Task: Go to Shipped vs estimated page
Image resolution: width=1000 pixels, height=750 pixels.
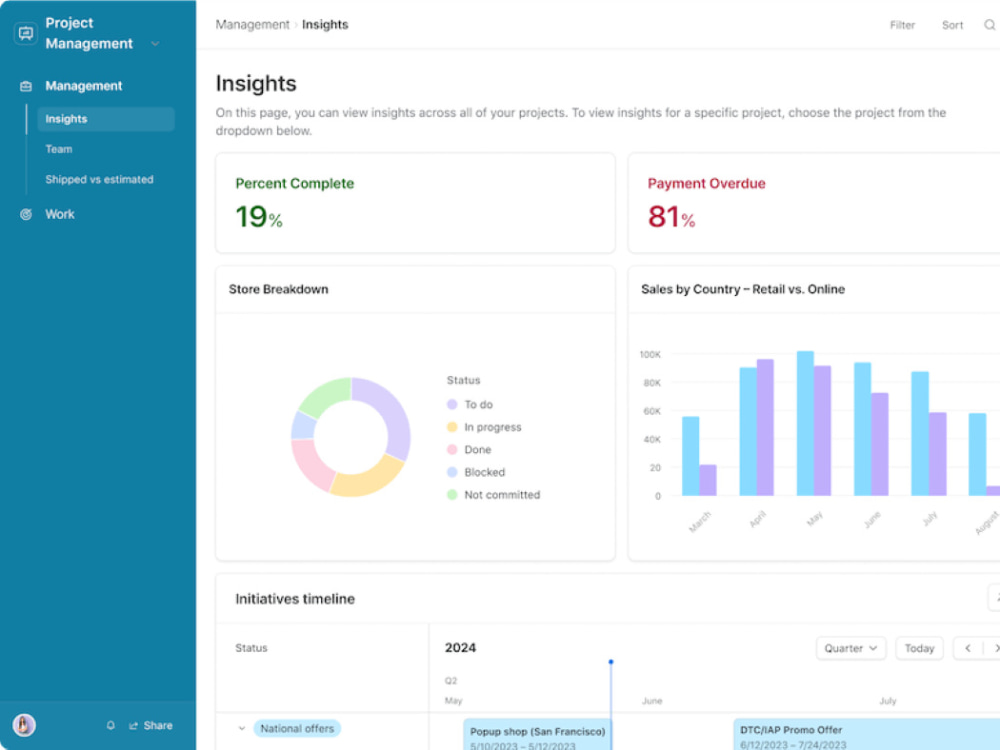Action: coord(99,180)
